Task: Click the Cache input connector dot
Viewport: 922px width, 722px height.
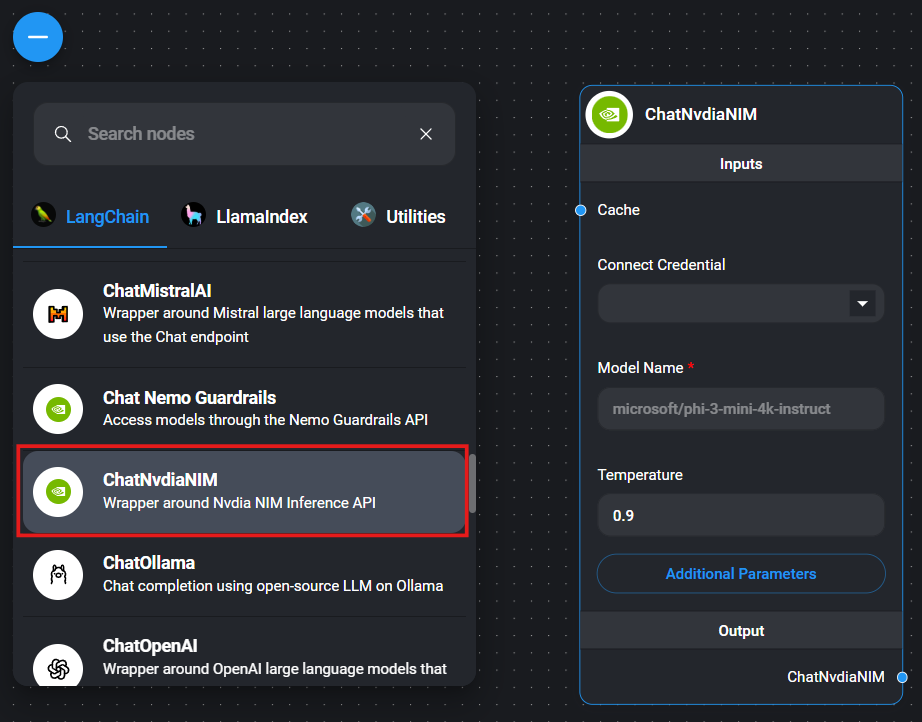Action: (x=580, y=210)
